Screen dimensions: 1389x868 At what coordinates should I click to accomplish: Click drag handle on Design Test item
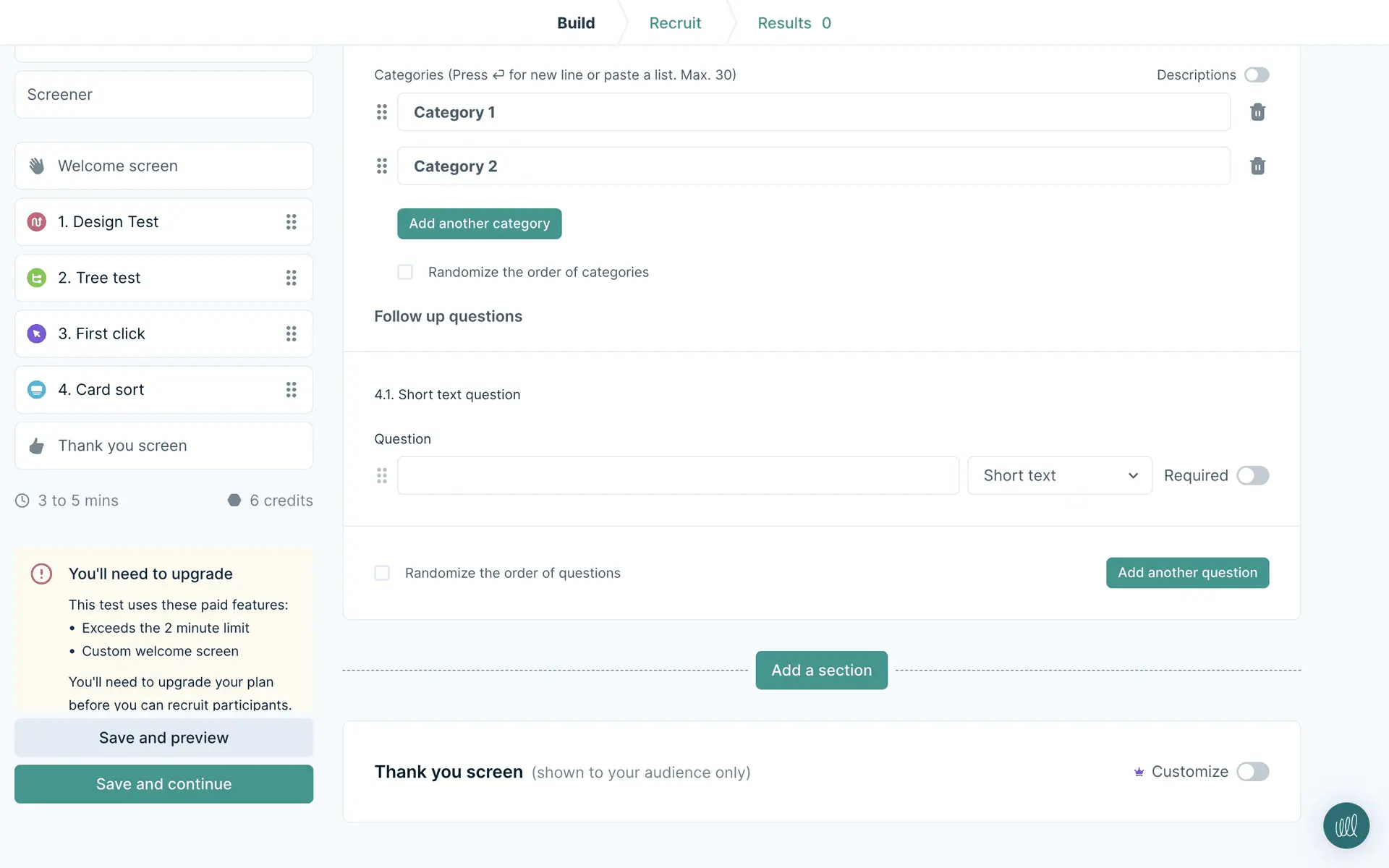click(x=291, y=222)
